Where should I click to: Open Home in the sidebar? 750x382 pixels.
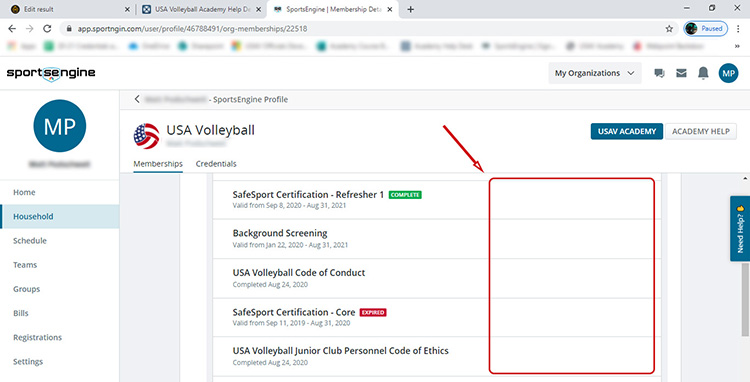pyautogui.click(x=60, y=192)
